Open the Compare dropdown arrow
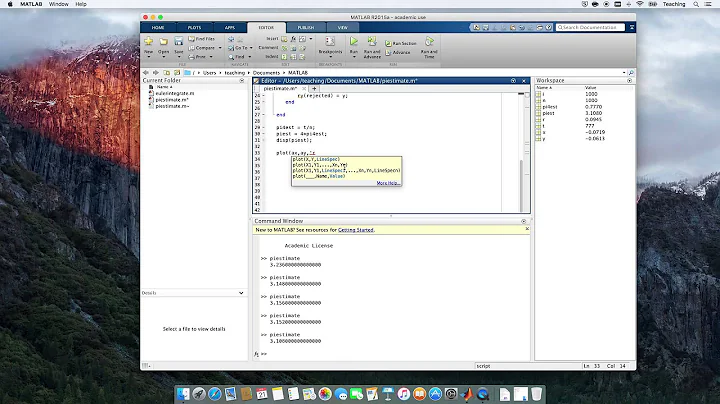The height and width of the screenshot is (404, 720). point(220,48)
